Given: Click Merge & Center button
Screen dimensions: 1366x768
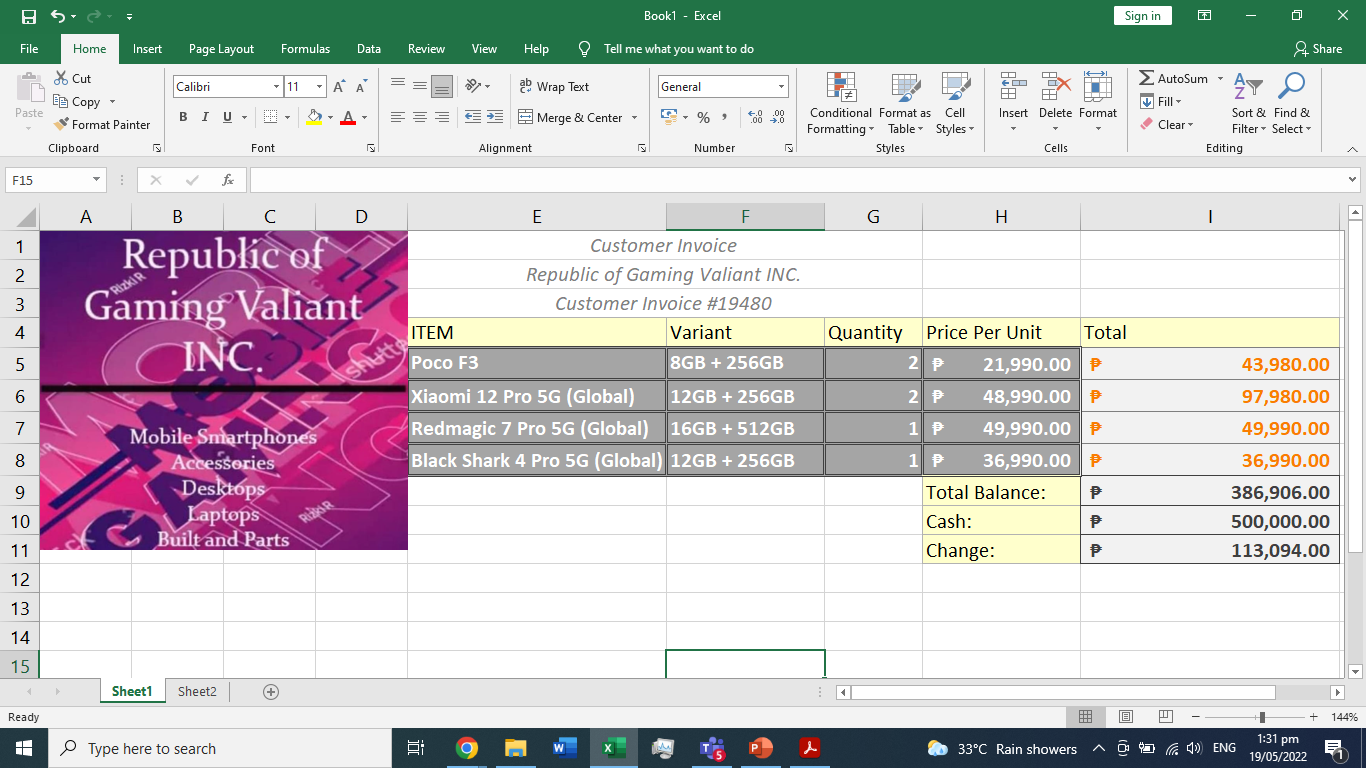Looking at the screenshot, I should (x=571, y=117).
